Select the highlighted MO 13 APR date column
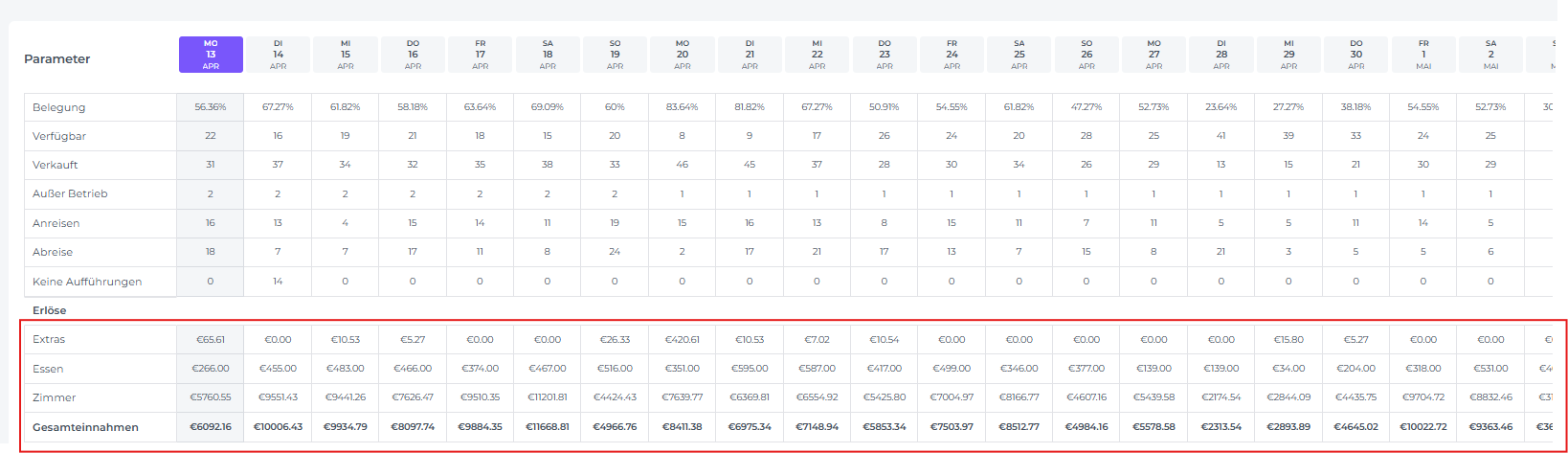The width and height of the screenshot is (1568, 453). tap(211, 55)
